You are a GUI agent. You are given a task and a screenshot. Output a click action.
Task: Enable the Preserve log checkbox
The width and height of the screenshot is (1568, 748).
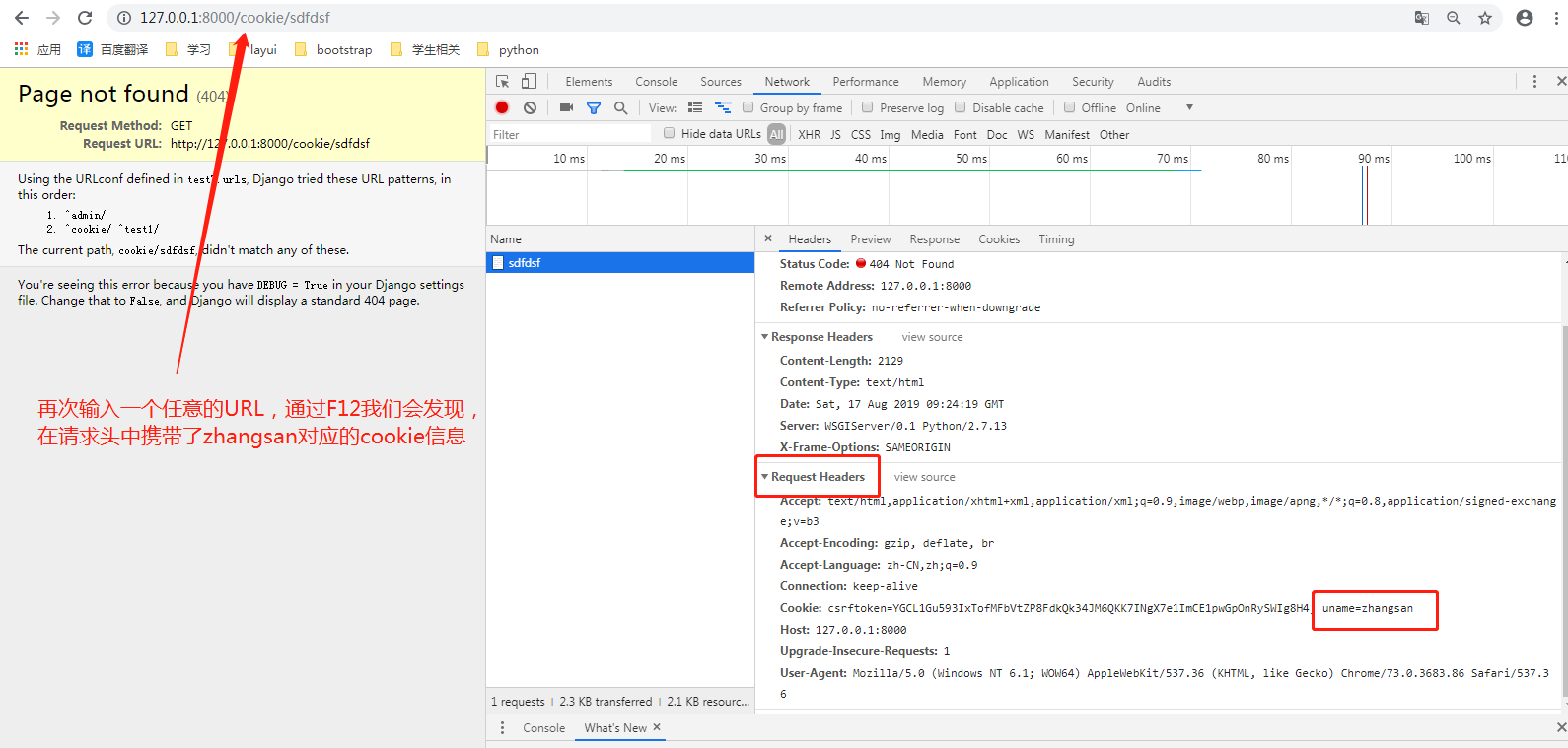868,107
